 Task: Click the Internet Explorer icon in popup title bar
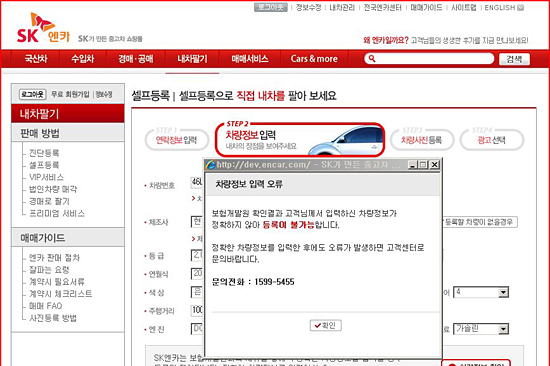pos(210,165)
